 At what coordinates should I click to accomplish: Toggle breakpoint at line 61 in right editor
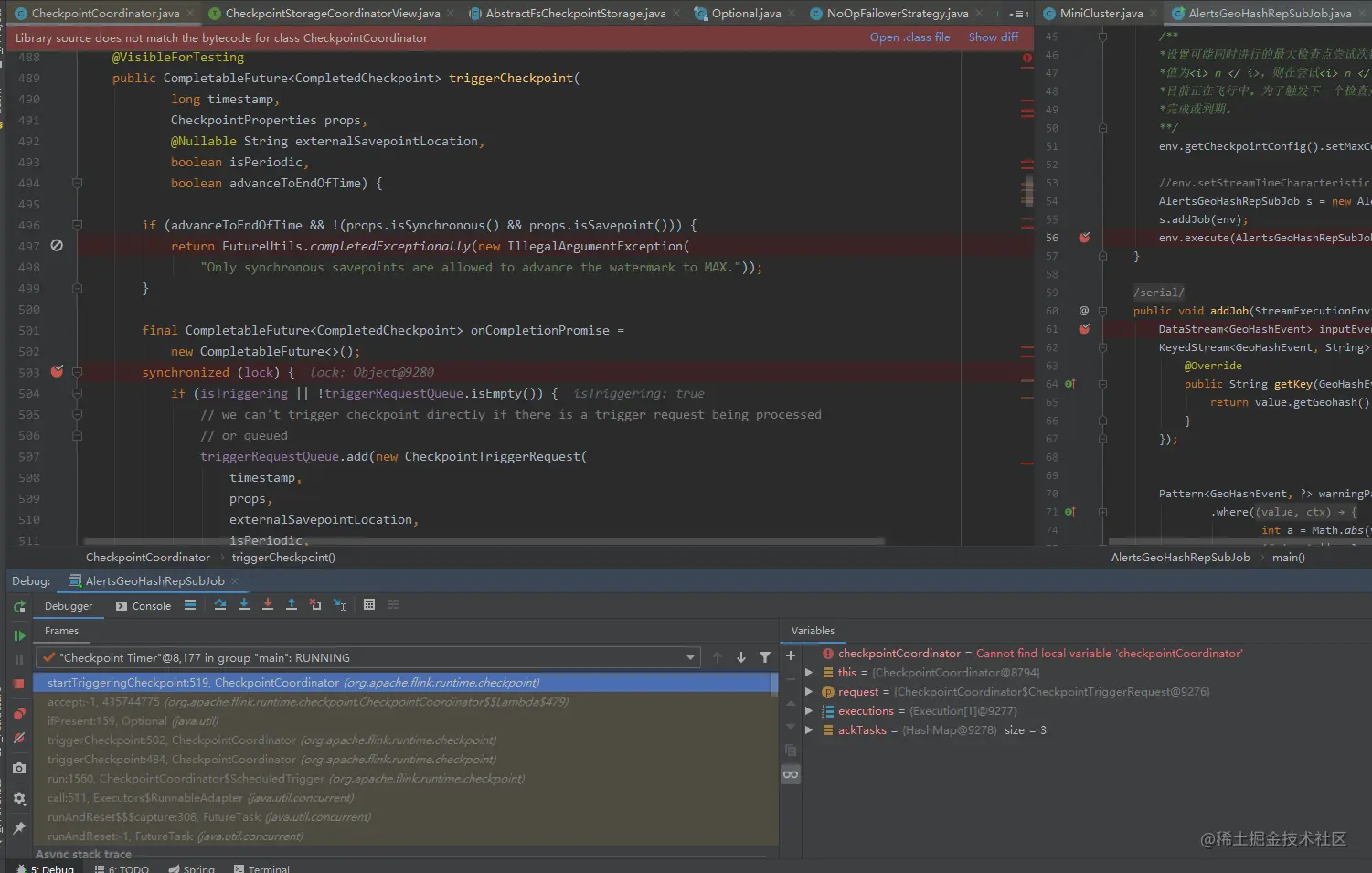(x=1084, y=328)
